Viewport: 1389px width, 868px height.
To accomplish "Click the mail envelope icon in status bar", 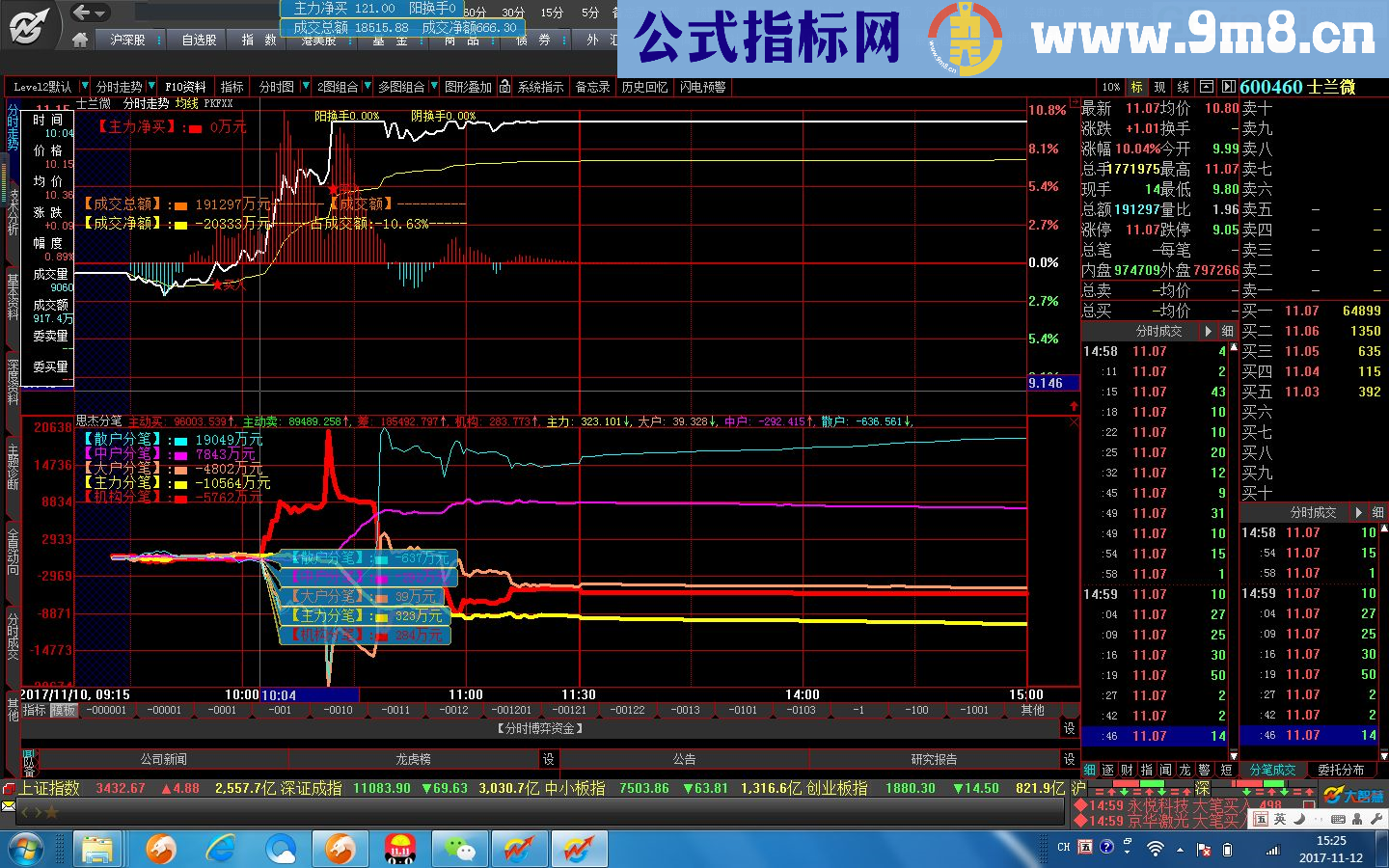I will click(x=9, y=805).
